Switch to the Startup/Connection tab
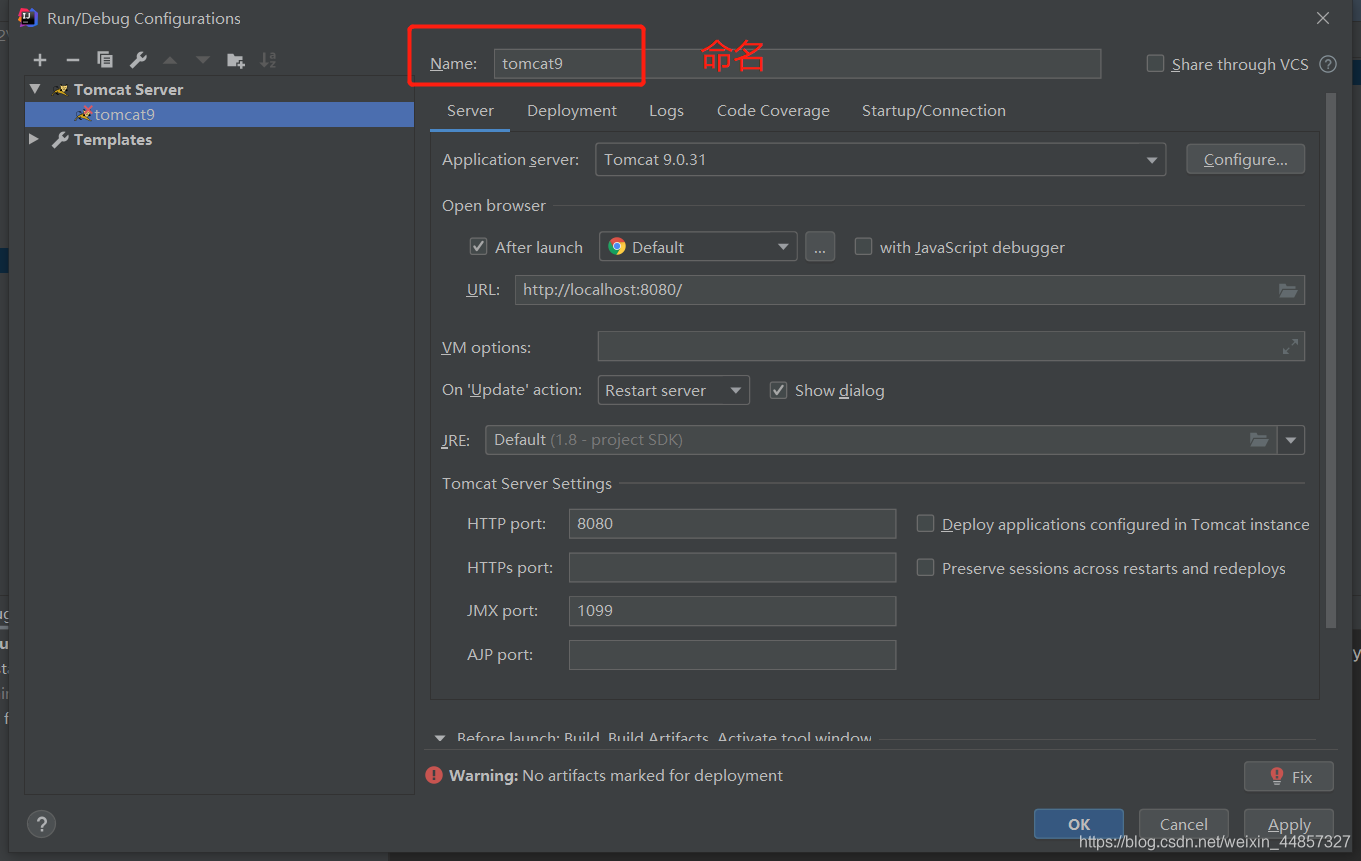1361x861 pixels. [x=934, y=111]
